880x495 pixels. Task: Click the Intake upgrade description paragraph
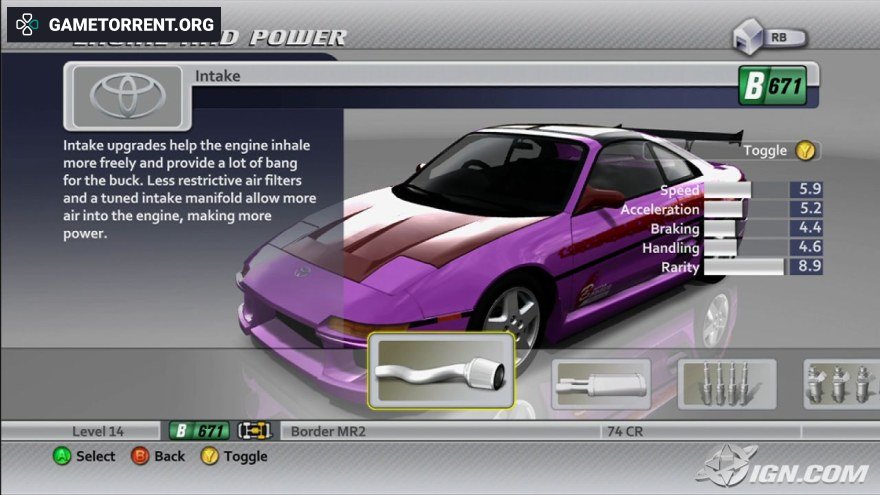(190, 189)
